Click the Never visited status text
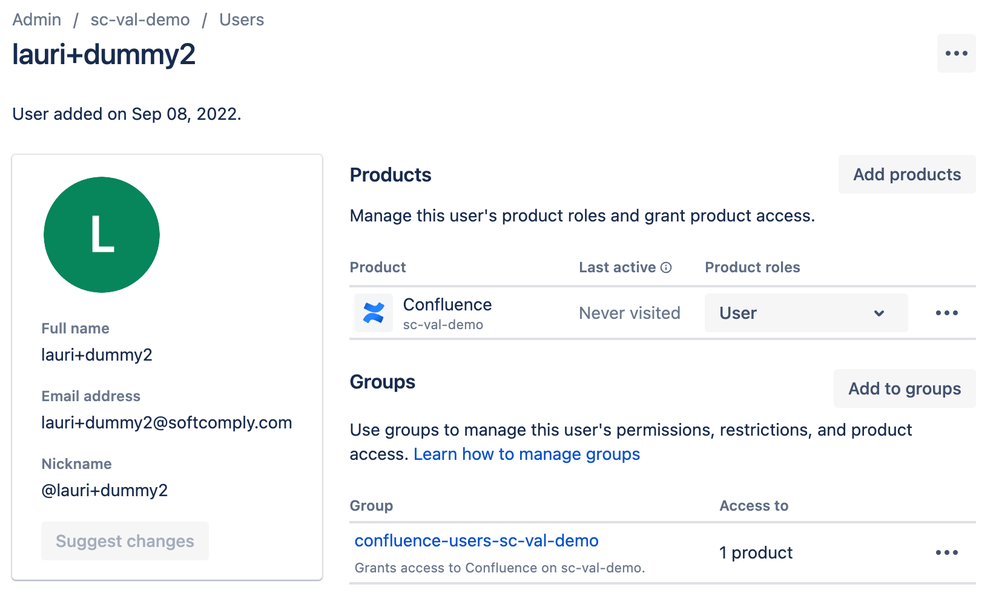Image resolution: width=999 pixels, height=593 pixels. coord(629,313)
